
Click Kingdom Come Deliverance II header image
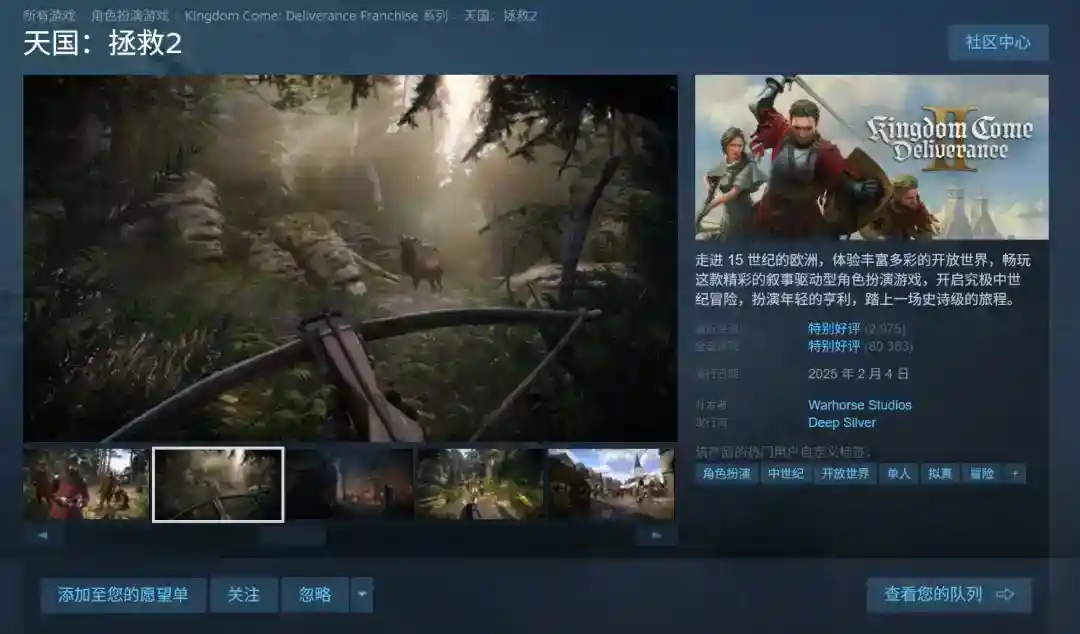pos(871,157)
